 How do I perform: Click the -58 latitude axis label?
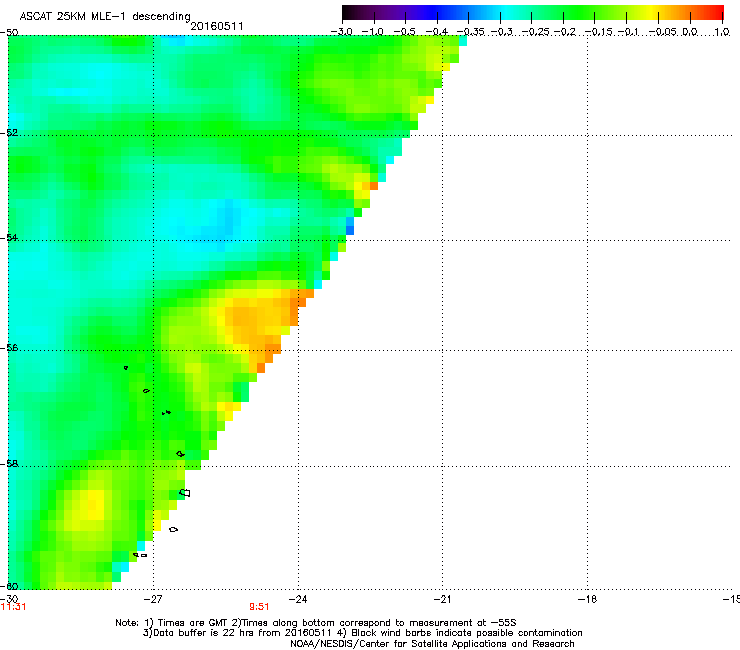coord(9,464)
